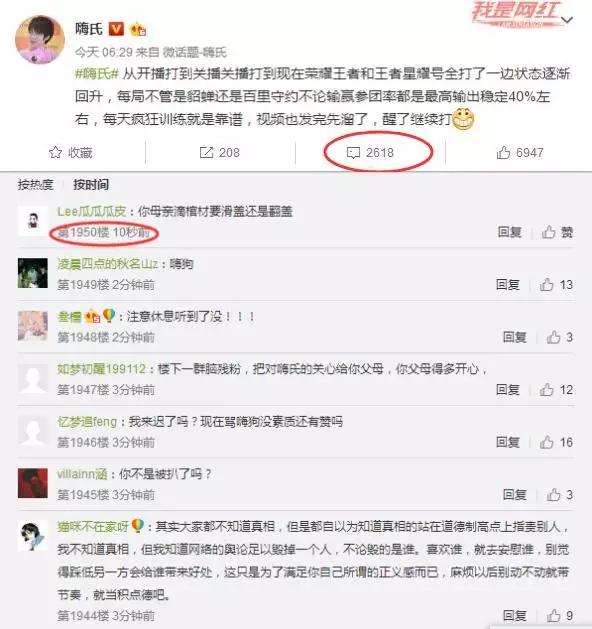This screenshot has width=592, height=629.
Task: Like the 嗨狗 comment with 13 likes
Action: (546, 285)
